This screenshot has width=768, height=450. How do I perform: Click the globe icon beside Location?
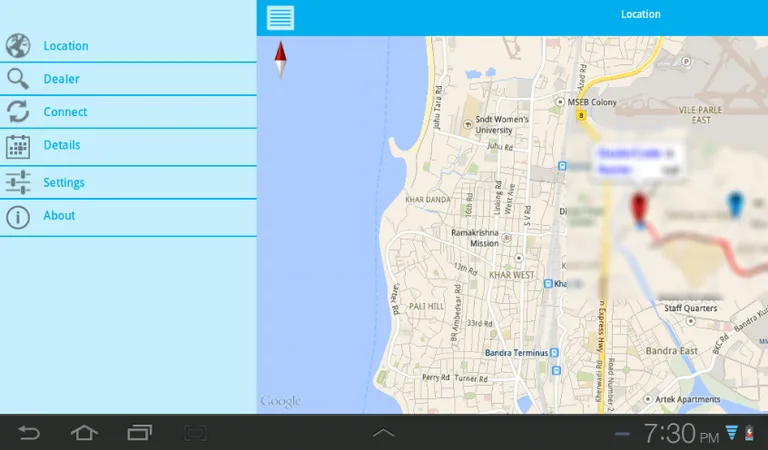[18, 46]
